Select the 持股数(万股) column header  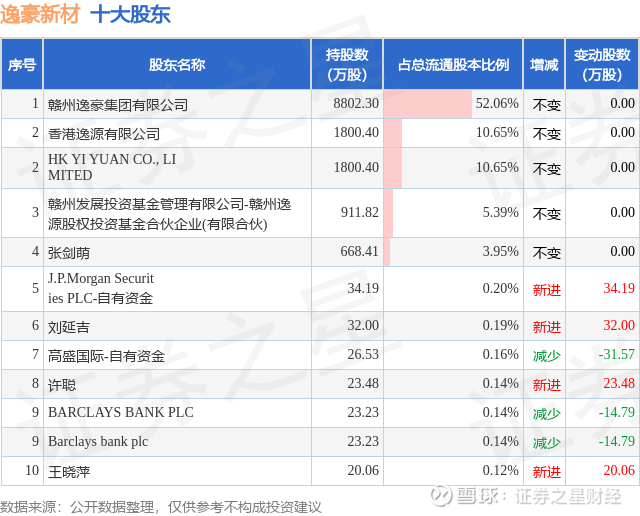347,64
